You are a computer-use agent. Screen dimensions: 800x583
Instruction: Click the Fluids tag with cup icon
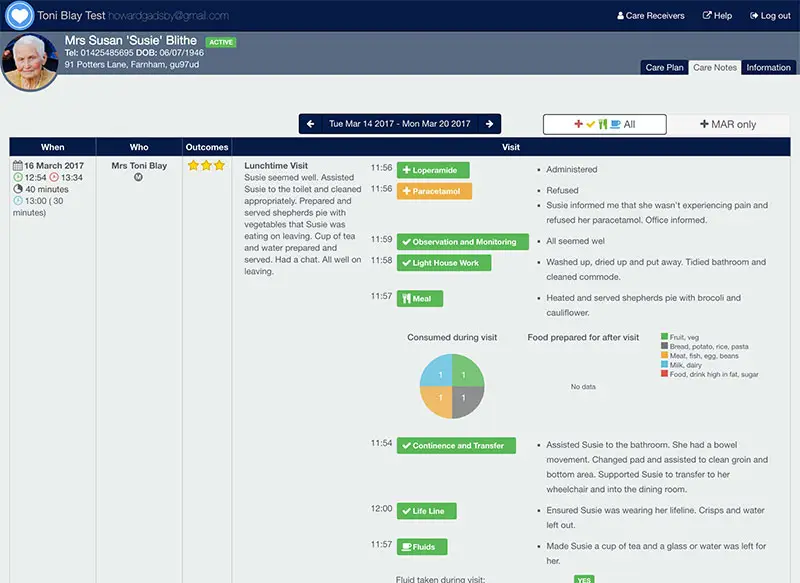[422, 547]
